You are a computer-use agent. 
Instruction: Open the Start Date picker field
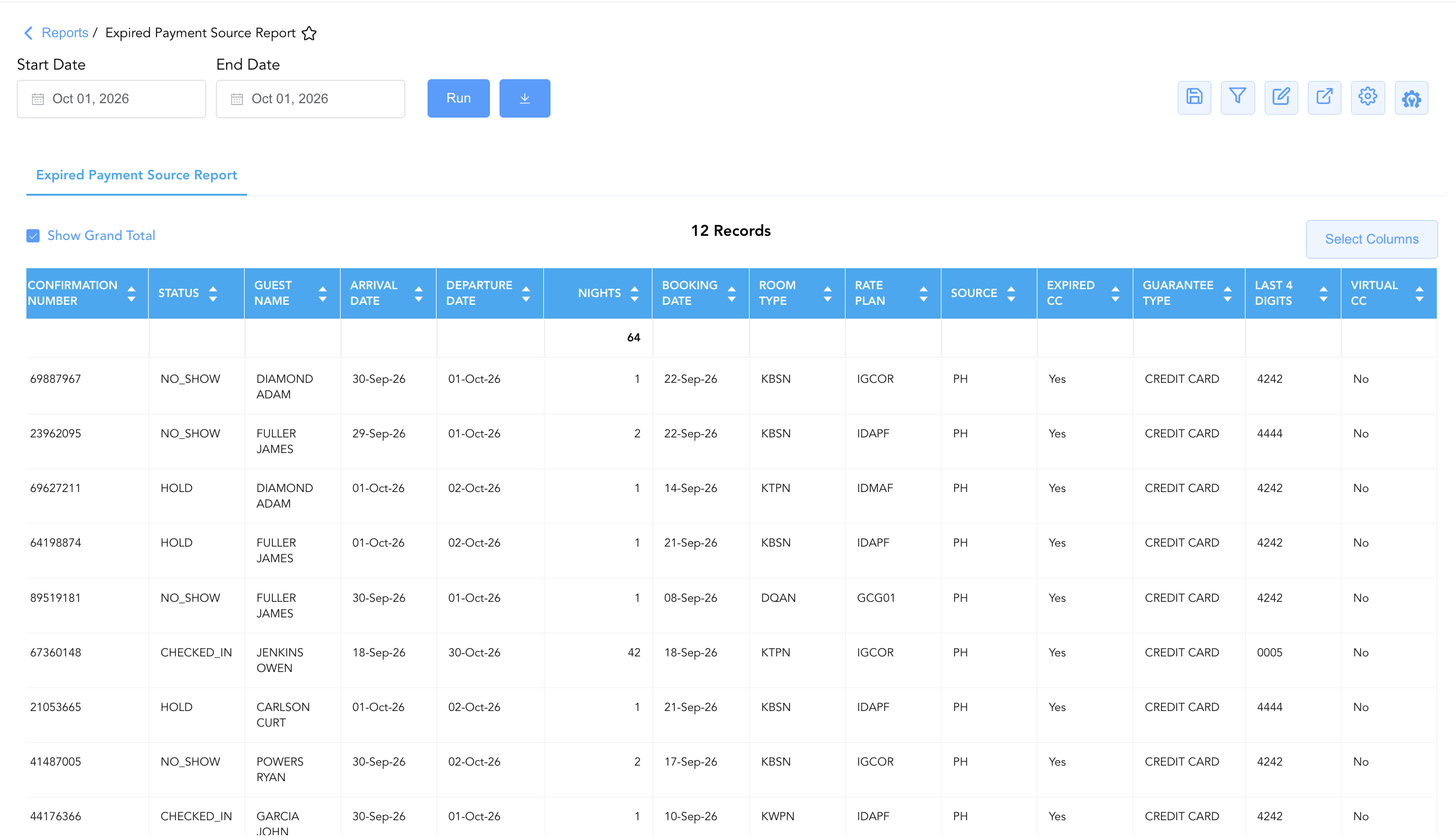(112, 99)
